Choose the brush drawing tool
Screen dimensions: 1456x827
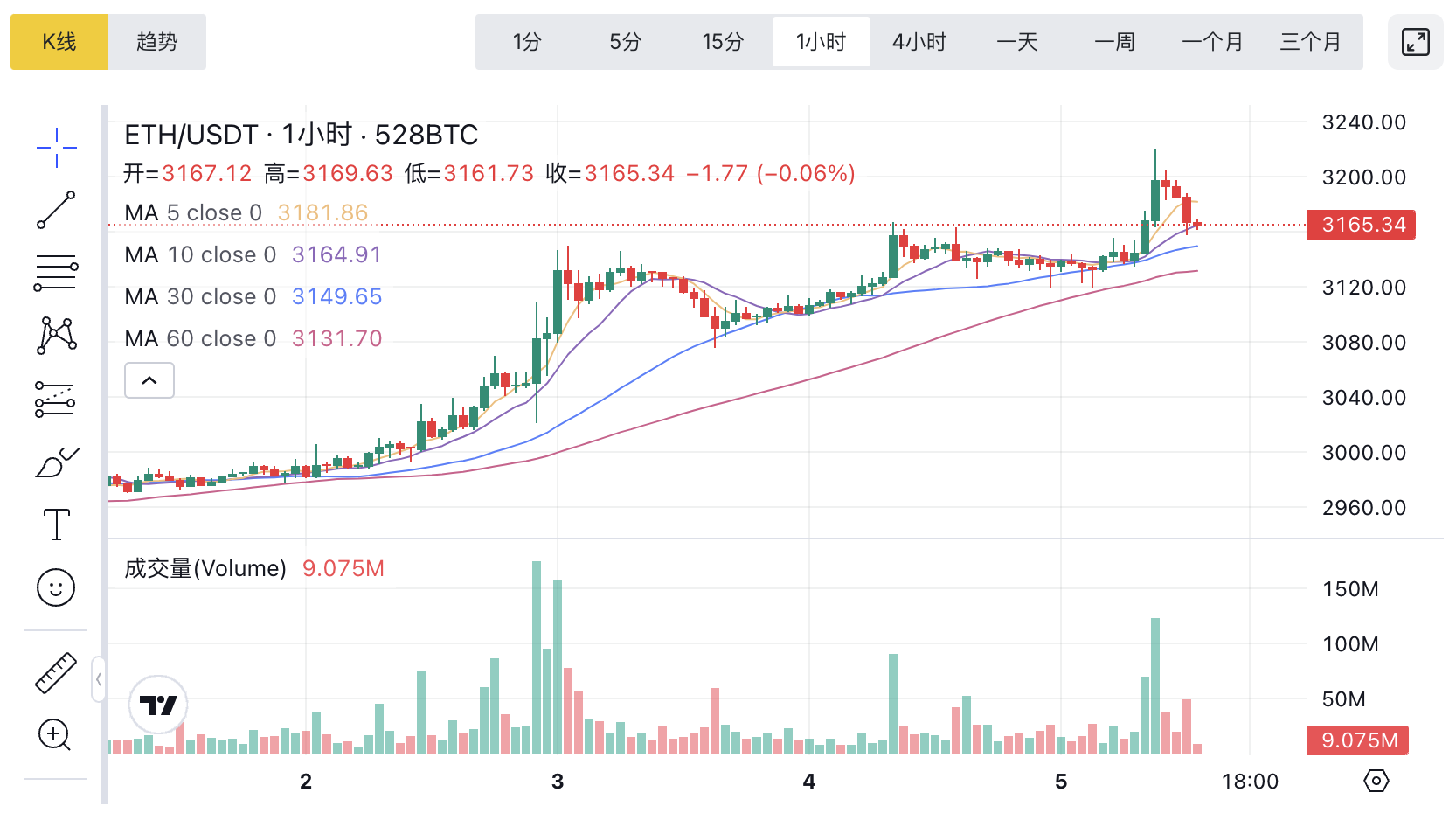click(56, 462)
